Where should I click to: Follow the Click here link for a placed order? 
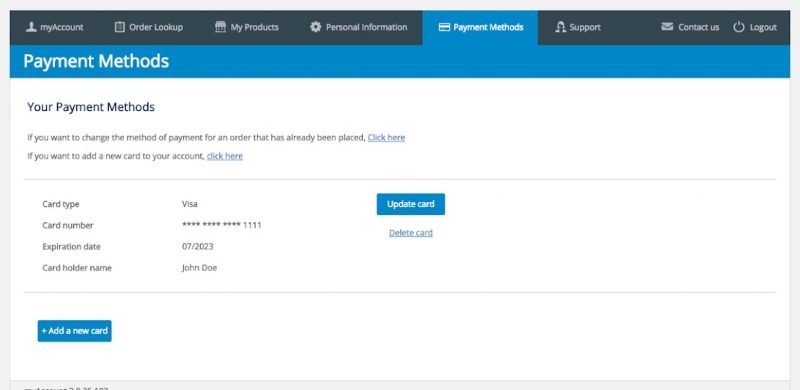[x=386, y=137]
